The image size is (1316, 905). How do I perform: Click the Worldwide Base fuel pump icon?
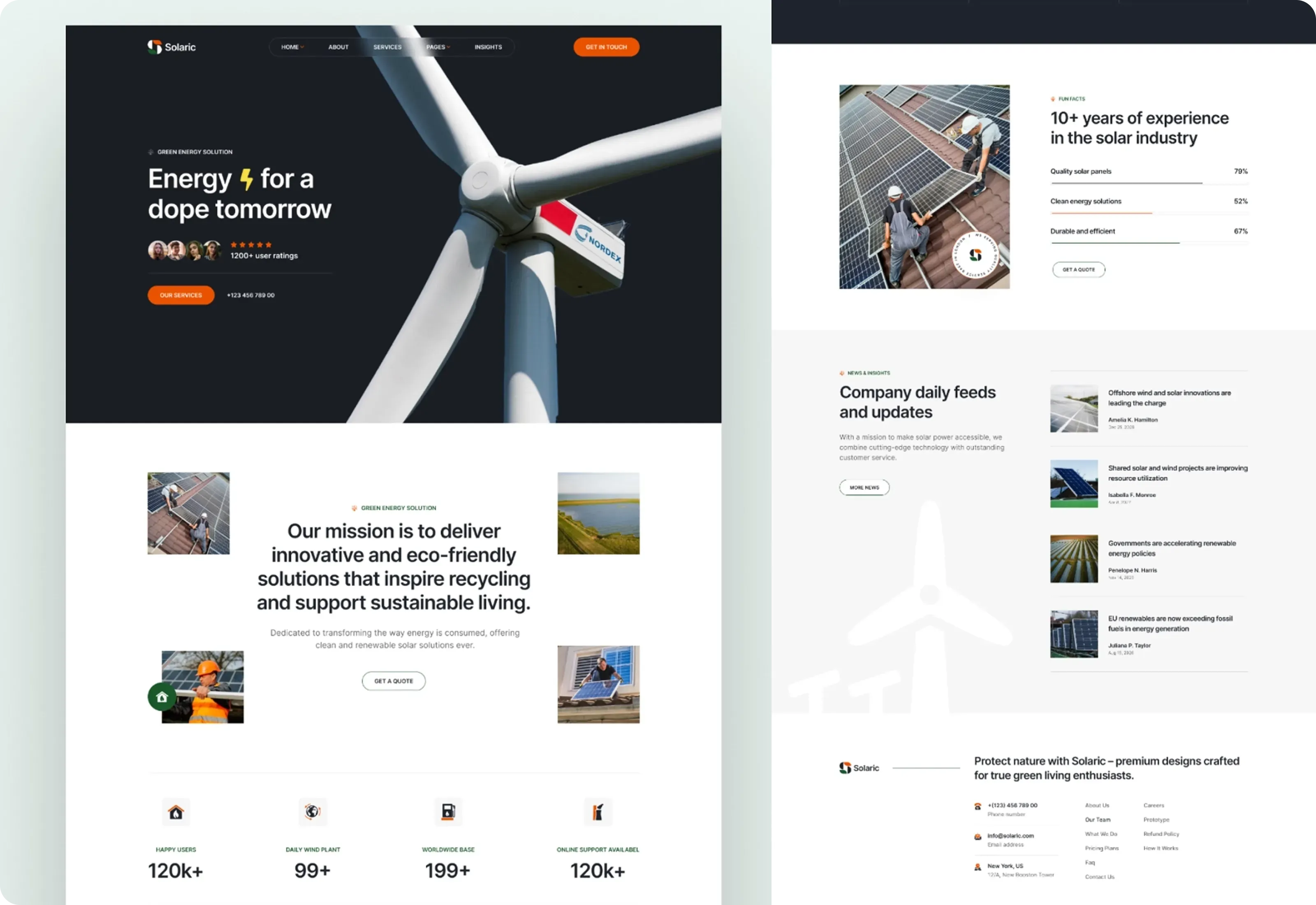[x=448, y=812]
